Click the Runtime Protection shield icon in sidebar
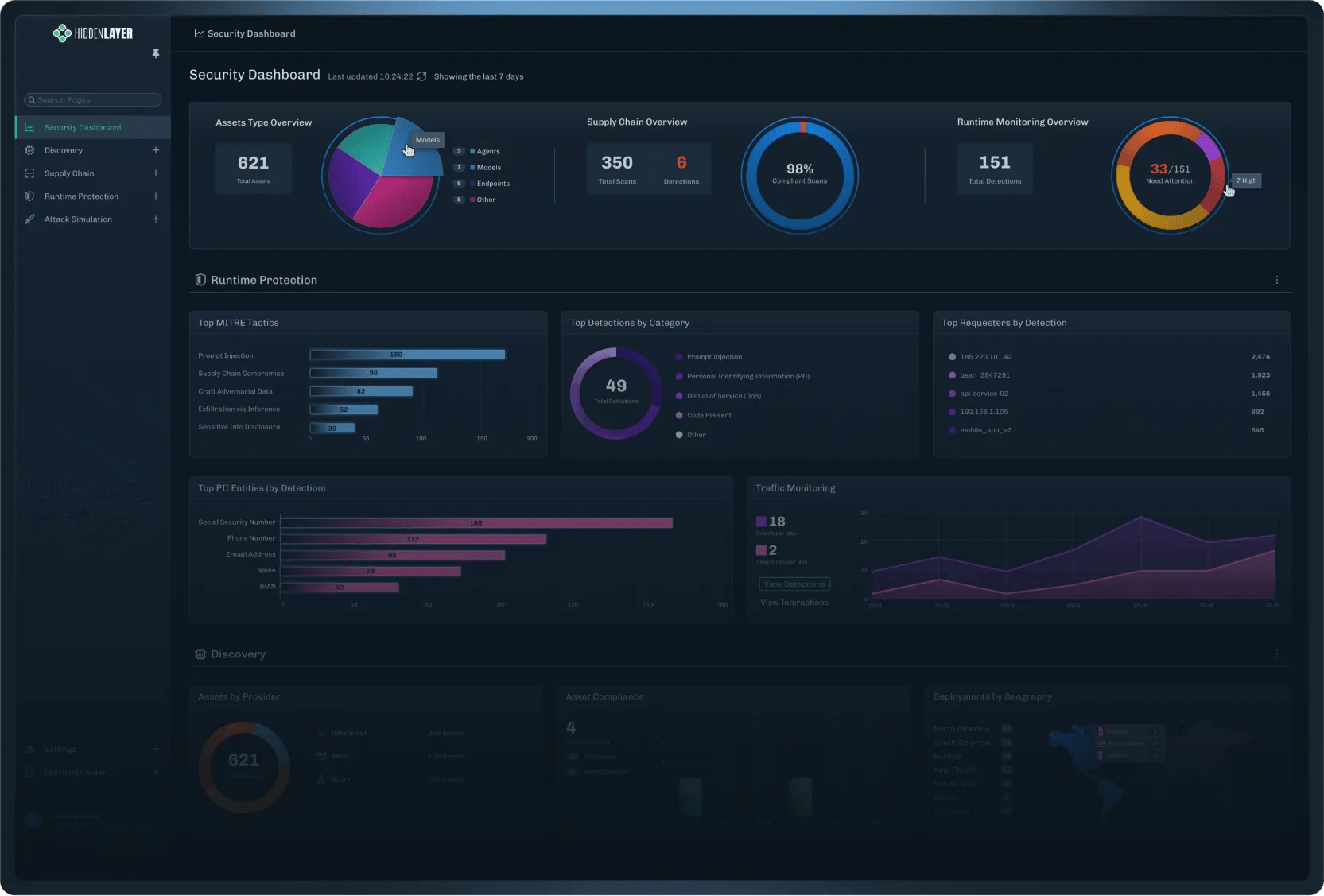The image size is (1324, 896). (x=29, y=196)
